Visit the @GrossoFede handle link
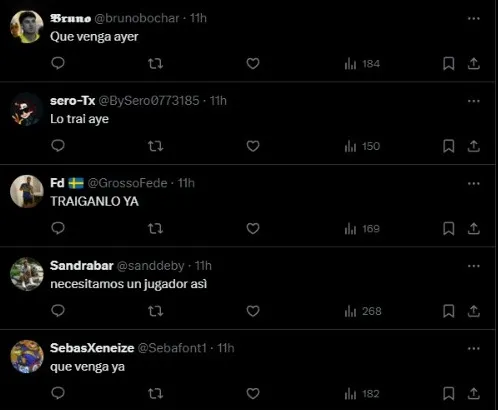Screen dimensions: 498x410 [127, 183]
